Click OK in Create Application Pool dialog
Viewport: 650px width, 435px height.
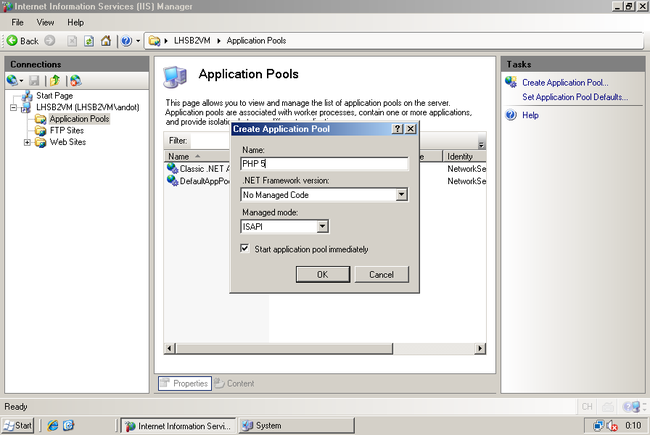coord(323,274)
